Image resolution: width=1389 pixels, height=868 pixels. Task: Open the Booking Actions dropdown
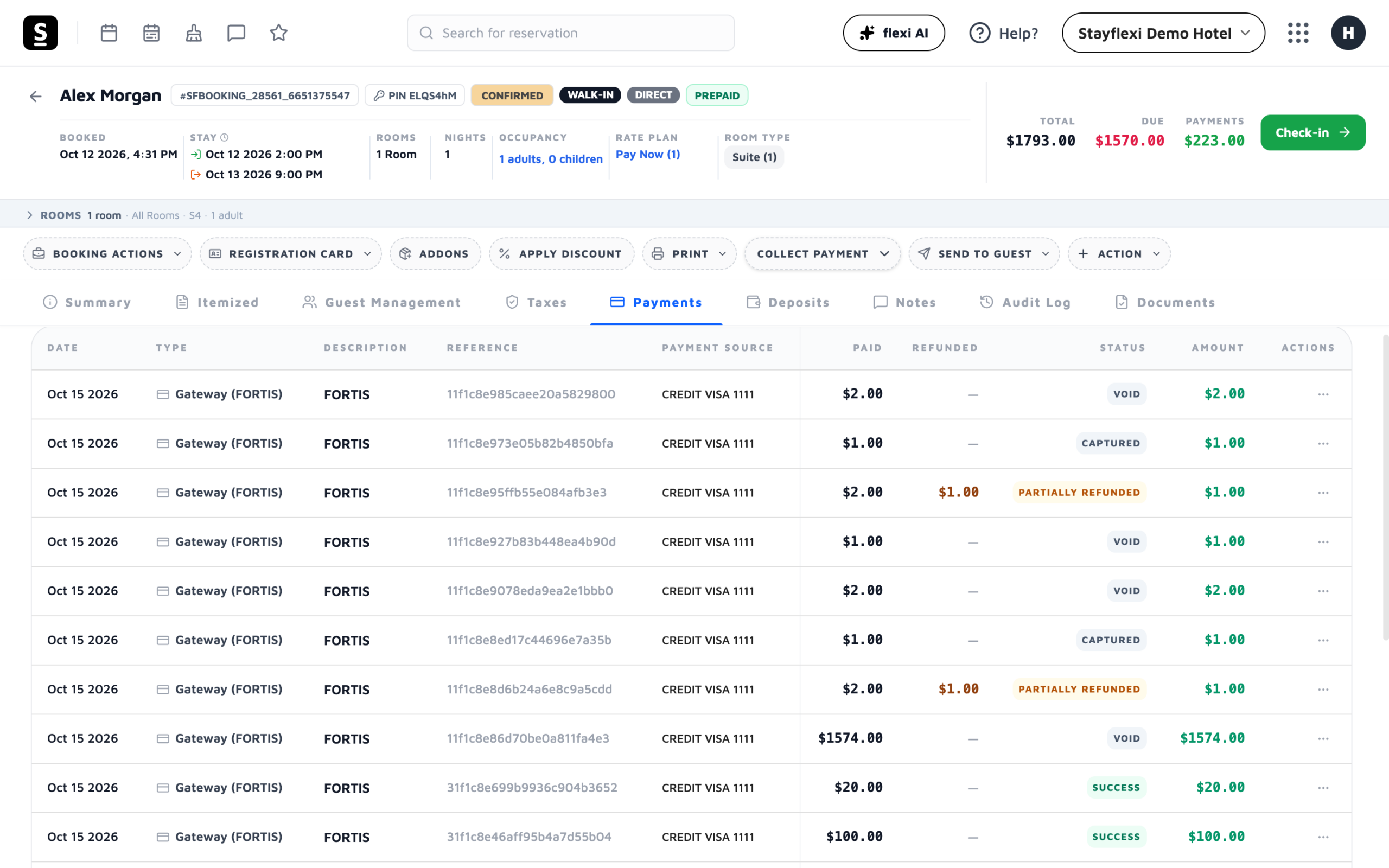tap(107, 254)
